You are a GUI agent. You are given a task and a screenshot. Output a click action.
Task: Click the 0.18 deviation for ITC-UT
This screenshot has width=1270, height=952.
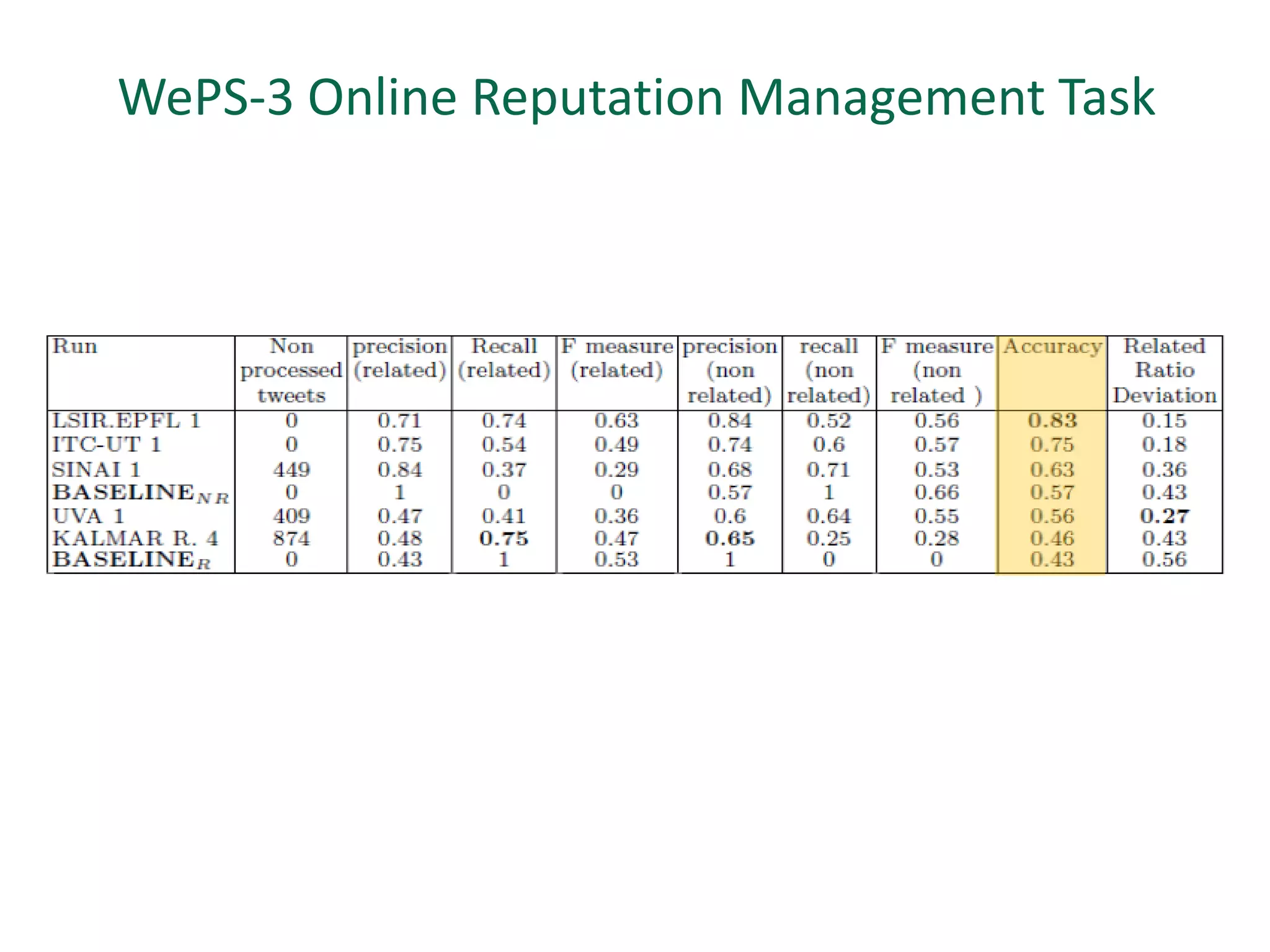[1165, 444]
